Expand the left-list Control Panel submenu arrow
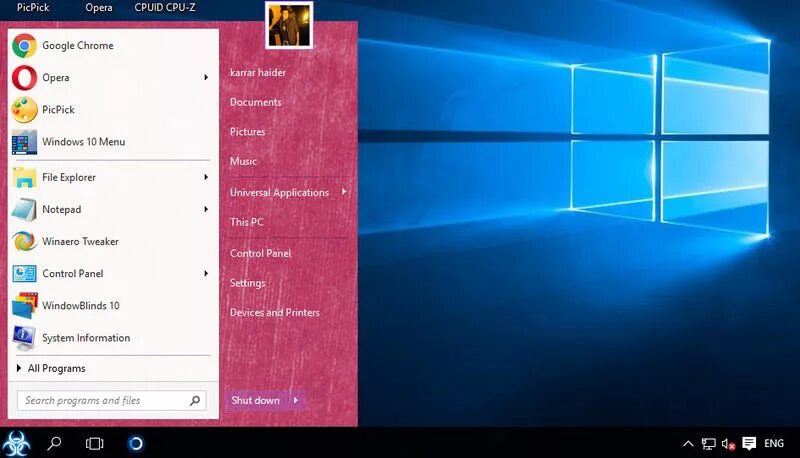 (x=206, y=273)
